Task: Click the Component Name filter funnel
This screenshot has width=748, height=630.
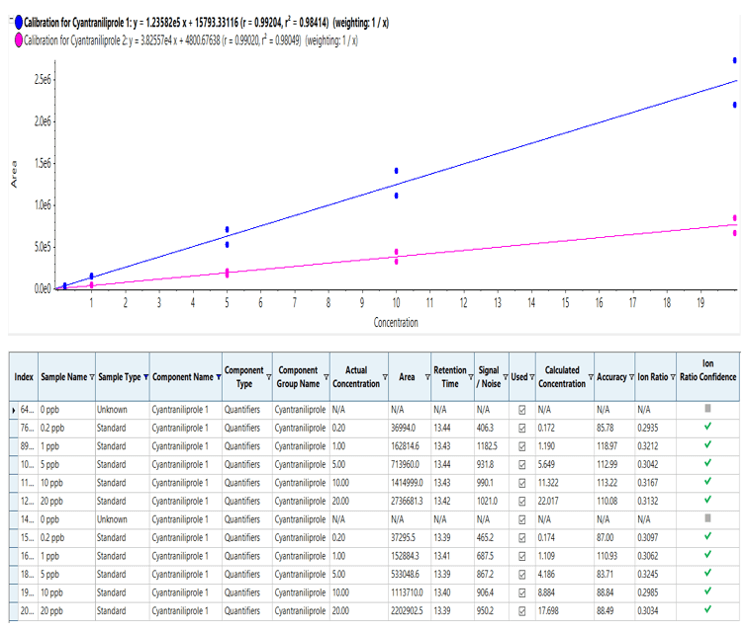Action: click(x=218, y=377)
